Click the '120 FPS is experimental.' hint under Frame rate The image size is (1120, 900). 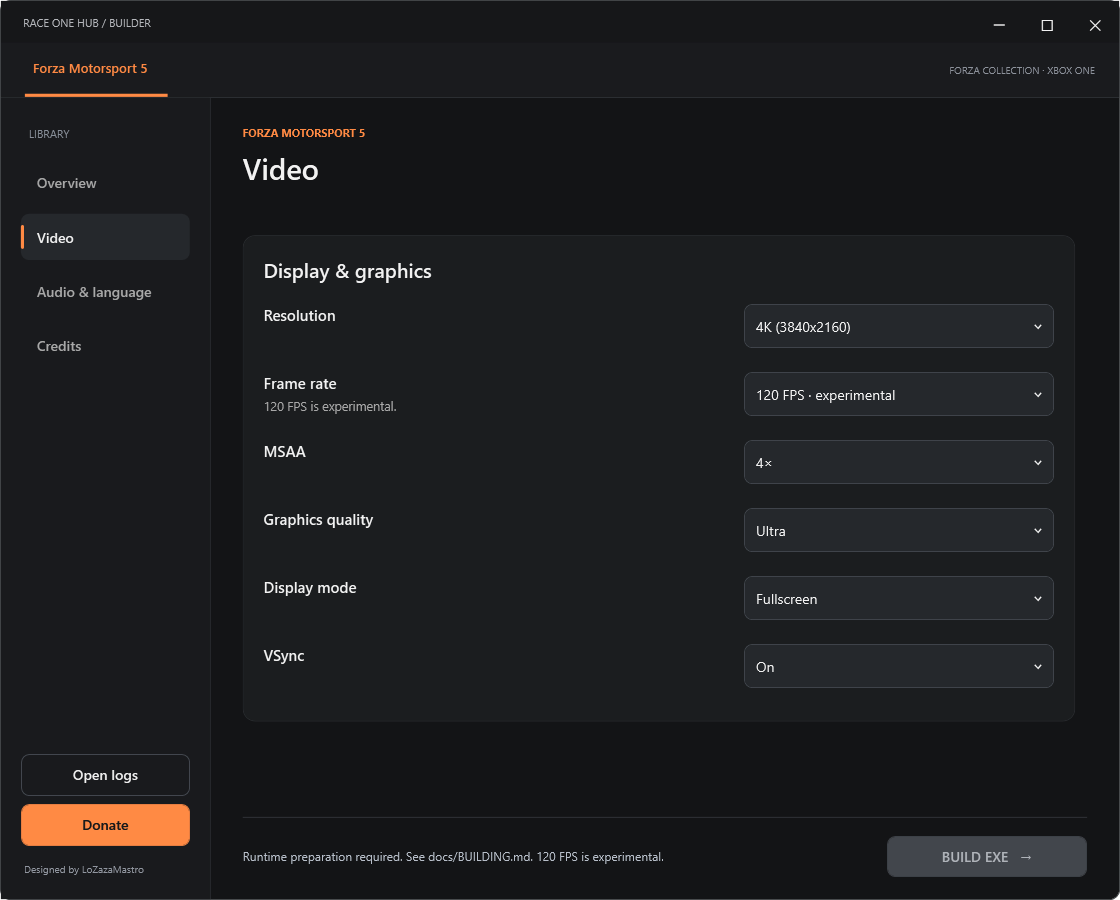click(330, 406)
